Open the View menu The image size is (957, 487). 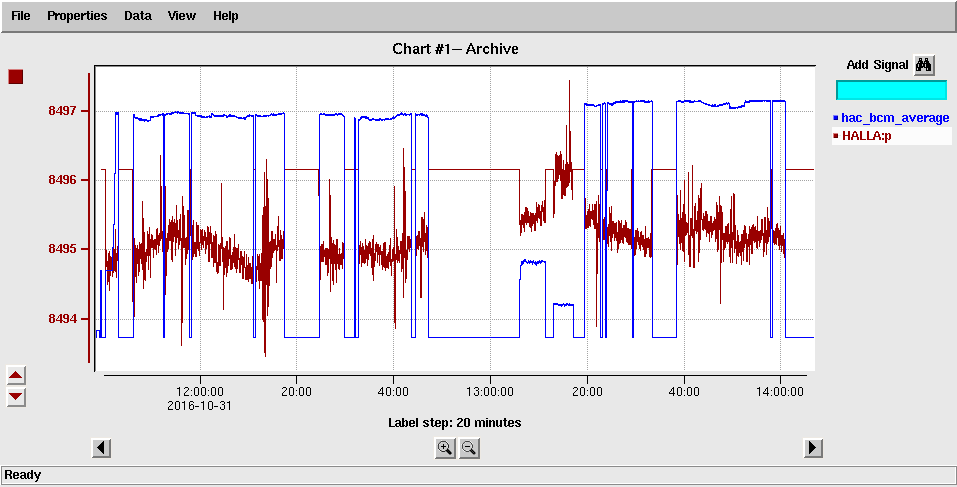point(182,16)
